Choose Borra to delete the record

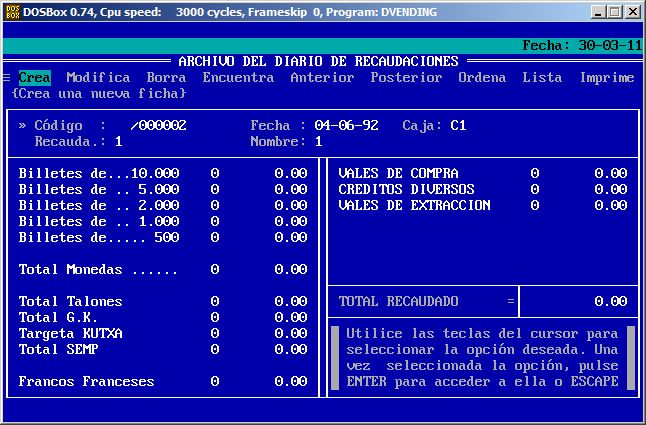tap(166, 77)
